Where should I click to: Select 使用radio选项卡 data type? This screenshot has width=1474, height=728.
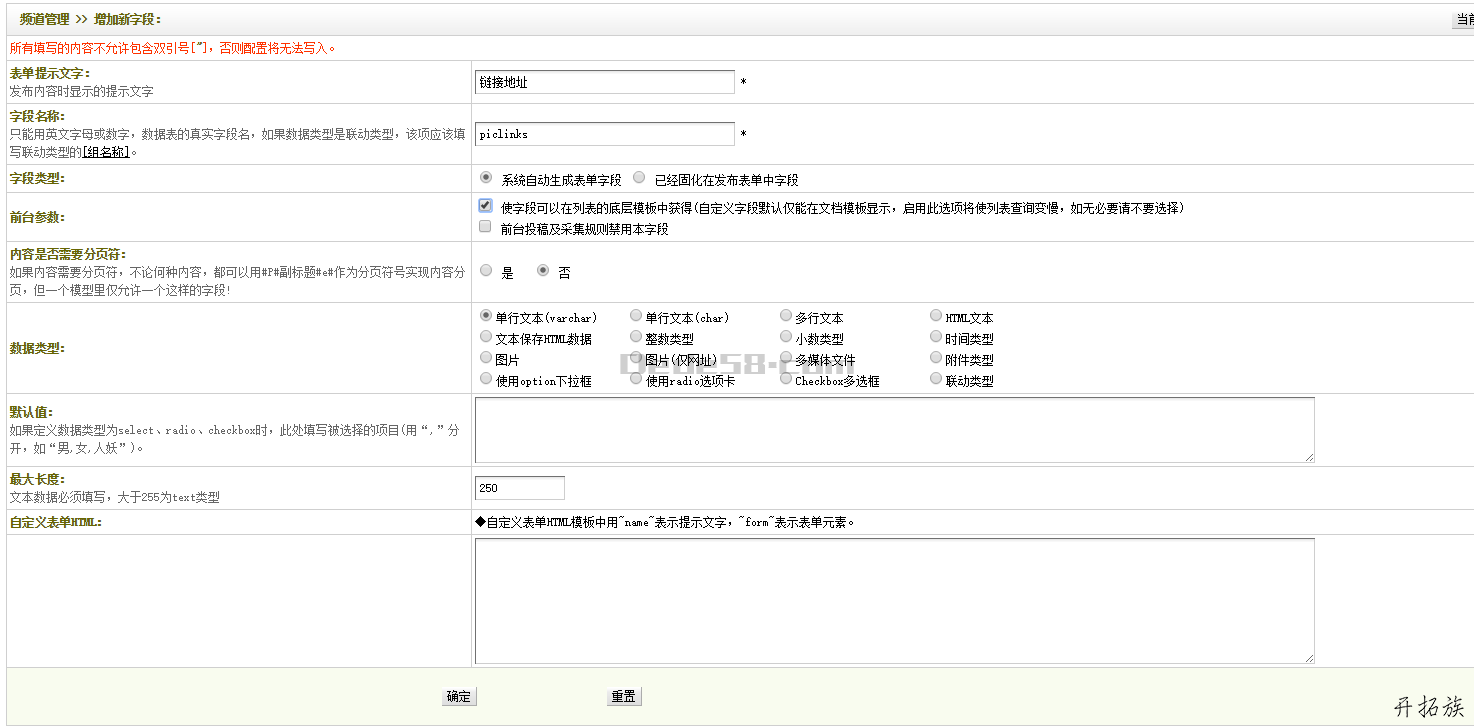coord(636,379)
